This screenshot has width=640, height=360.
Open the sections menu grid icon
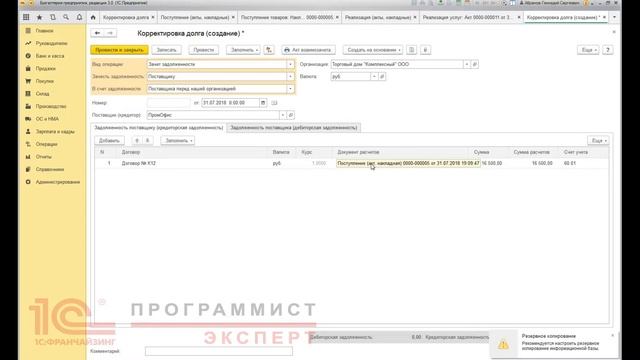coord(26,17)
